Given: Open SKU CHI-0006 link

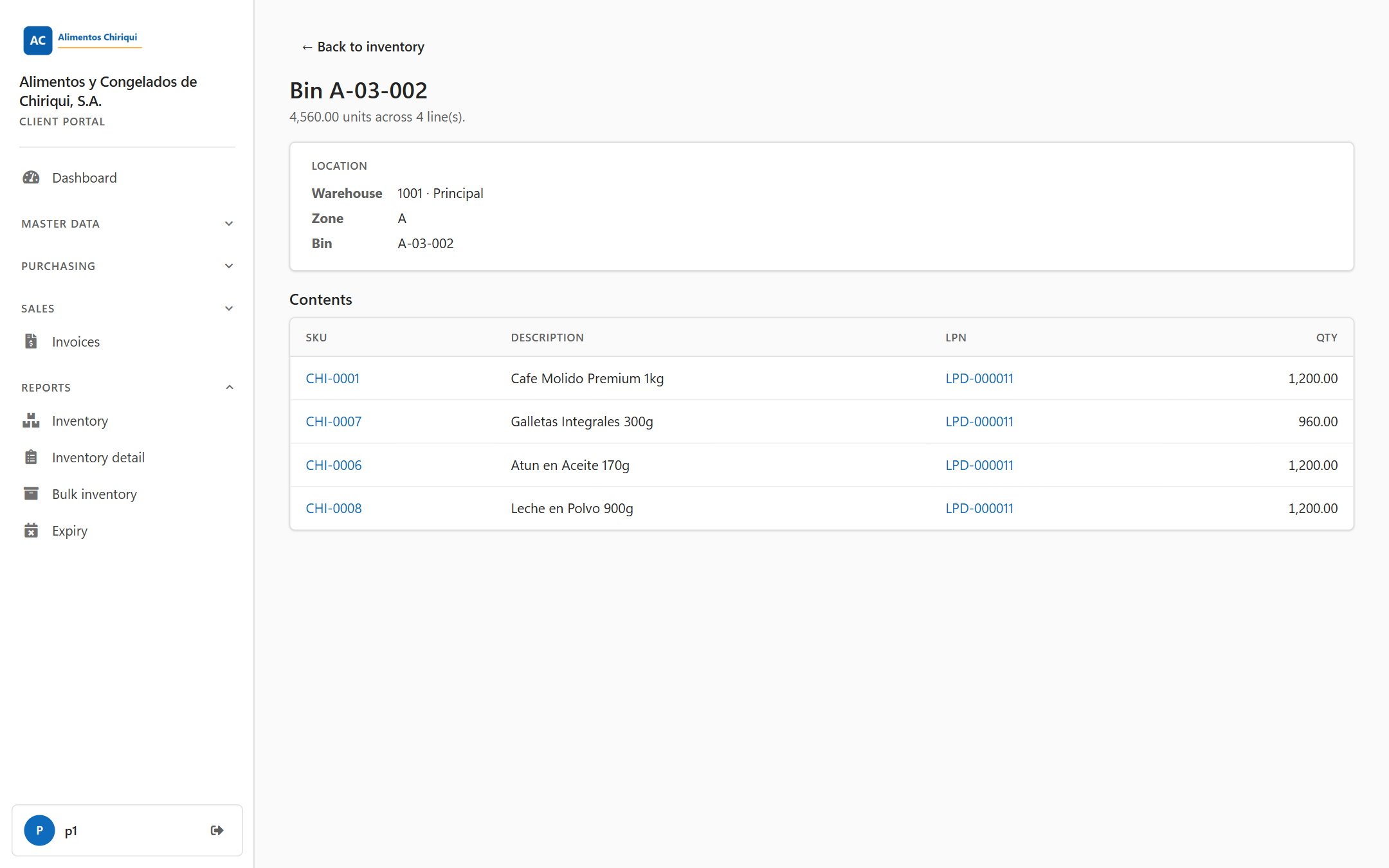Looking at the screenshot, I should pos(334,466).
